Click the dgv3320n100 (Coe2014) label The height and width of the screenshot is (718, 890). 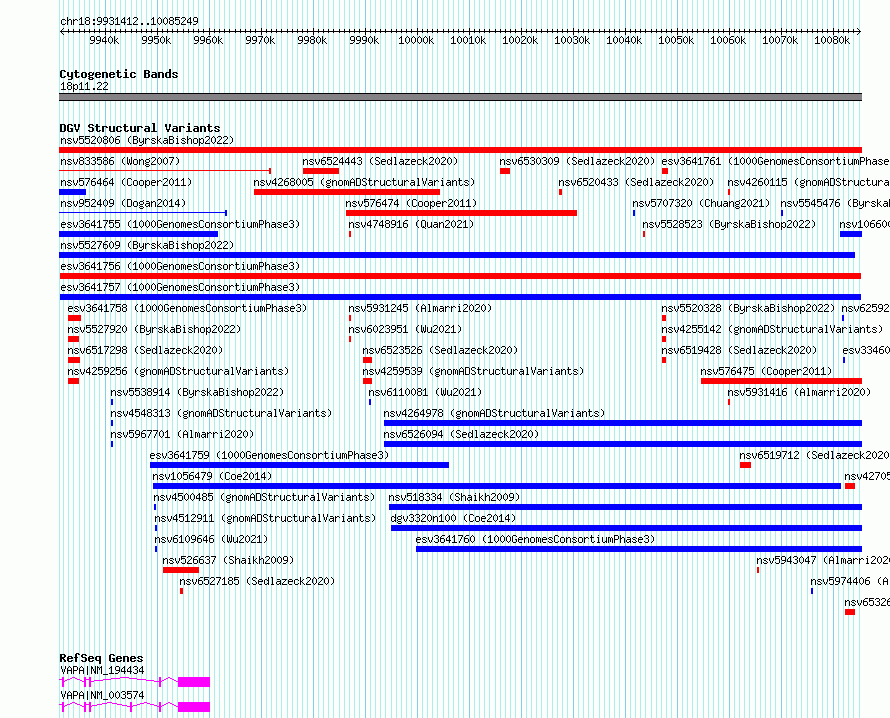click(454, 518)
